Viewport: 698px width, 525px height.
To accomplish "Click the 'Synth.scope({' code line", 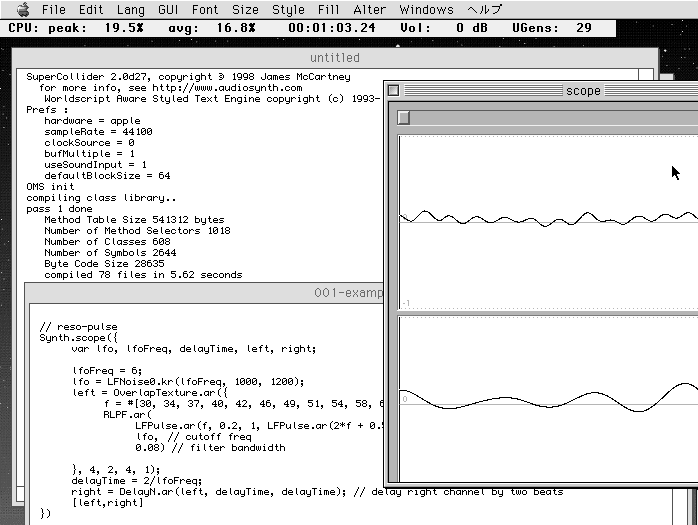I will point(78,338).
